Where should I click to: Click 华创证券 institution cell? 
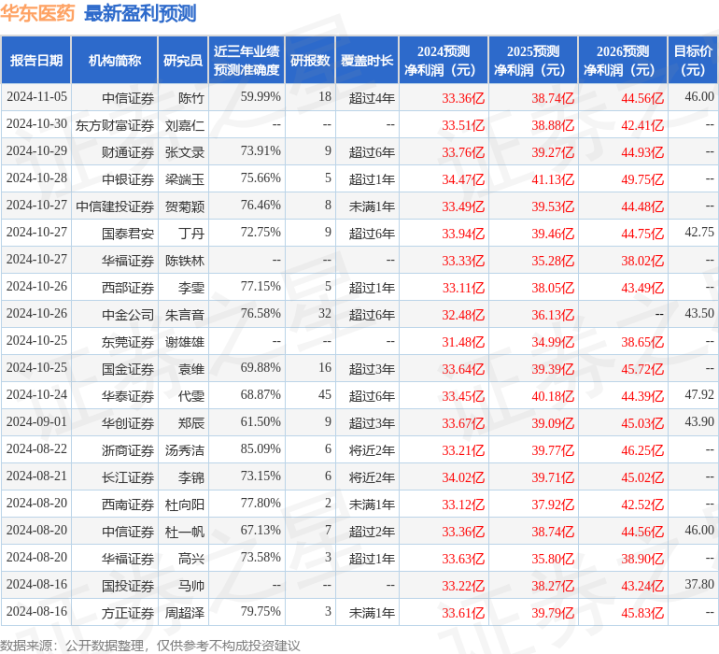point(128,422)
